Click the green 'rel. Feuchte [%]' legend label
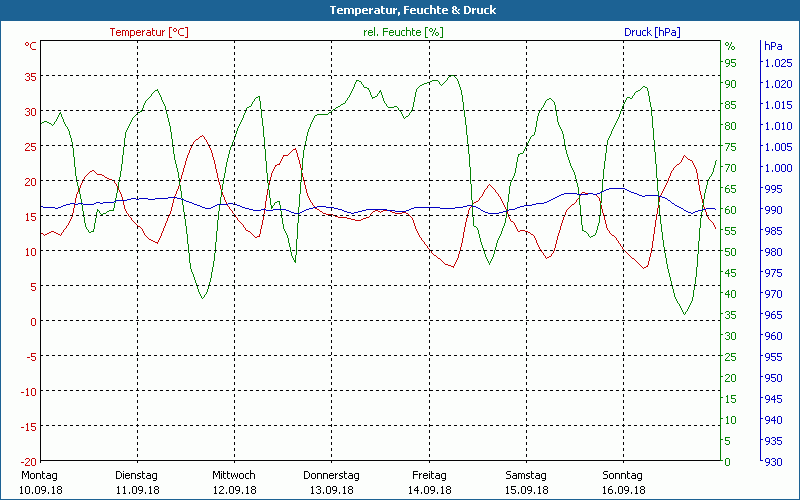Image resolution: width=800 pixels, height=500 pixels. click(403, 32)
